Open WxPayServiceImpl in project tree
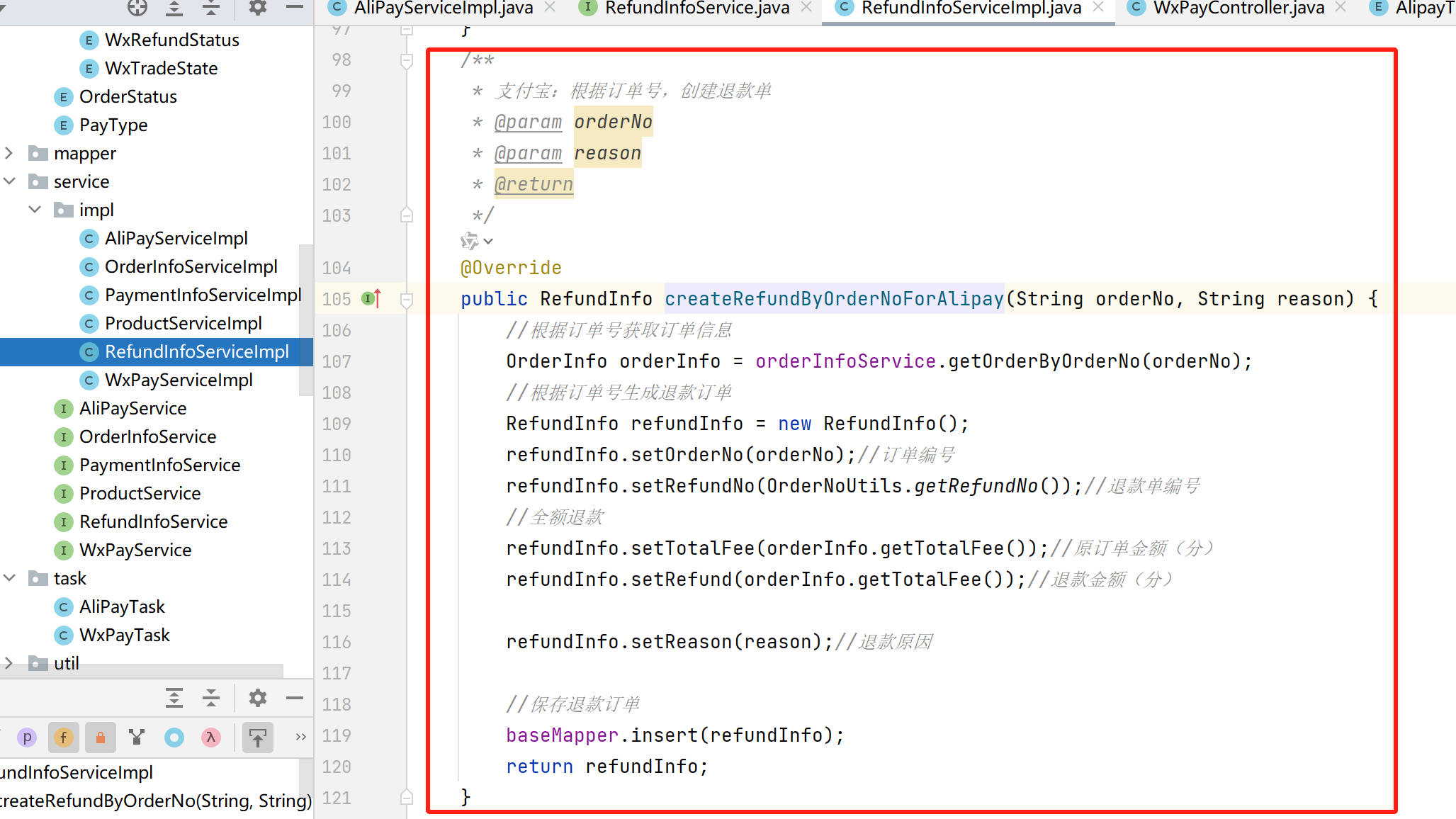Image resolution: width=1456 pixels, height=819 pixels. click(178, 380)
